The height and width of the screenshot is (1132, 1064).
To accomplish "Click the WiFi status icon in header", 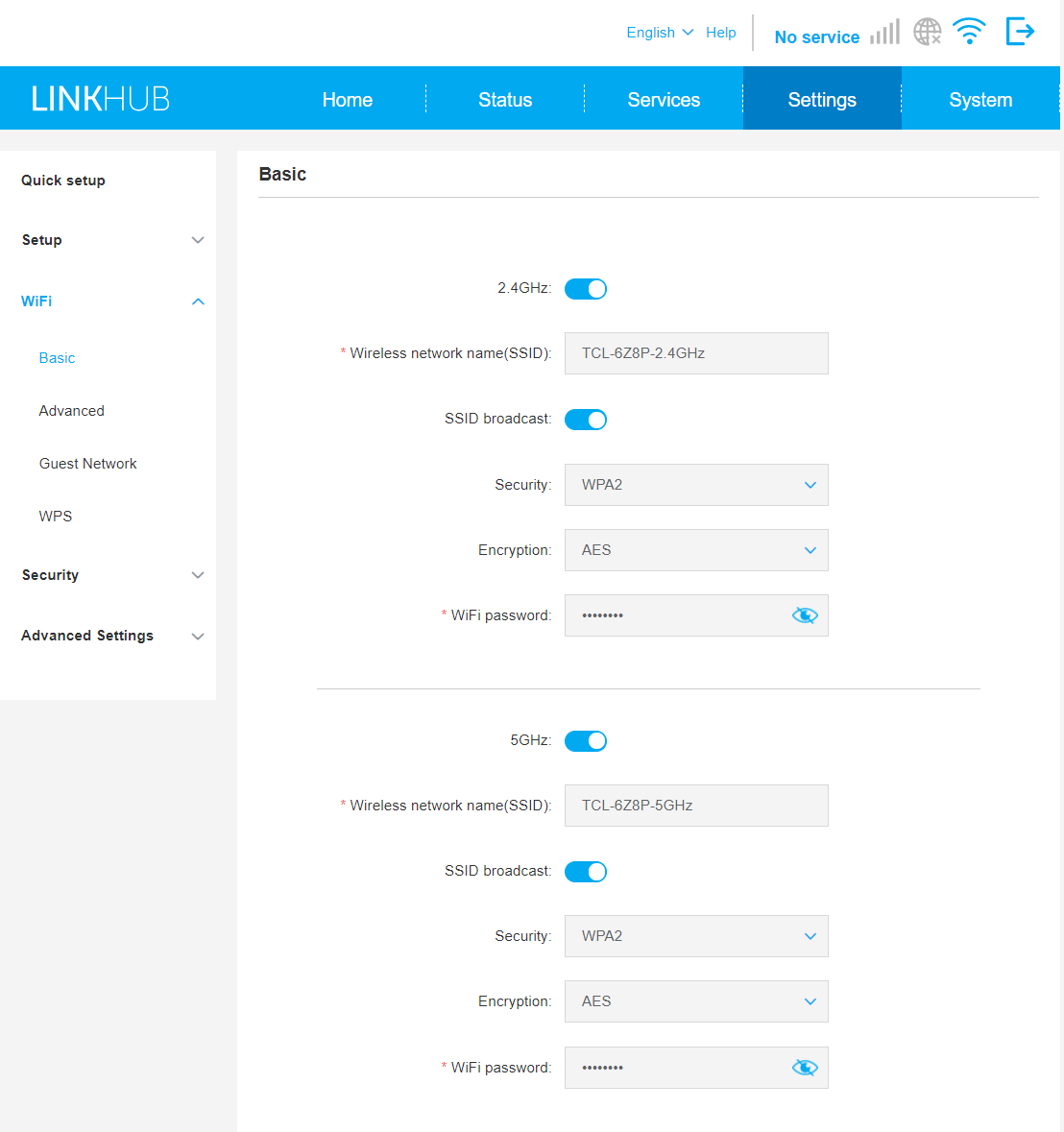I will coord(970,32).
